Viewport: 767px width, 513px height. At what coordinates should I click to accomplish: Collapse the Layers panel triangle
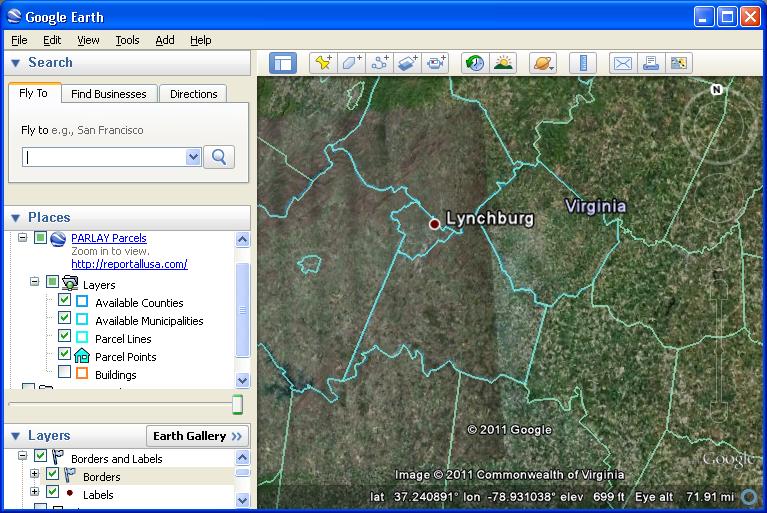[x=16, y=436]
